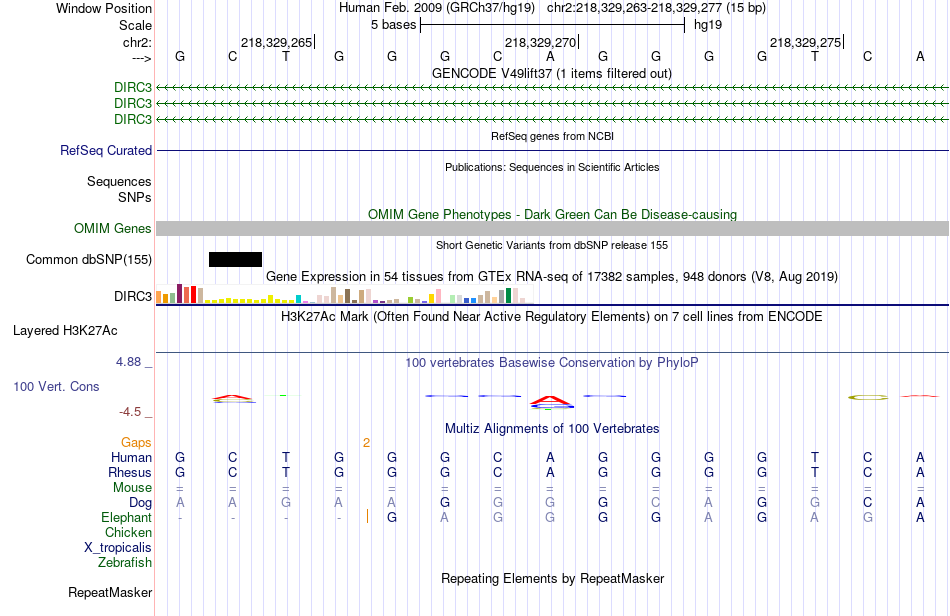Click the Publications: Sequences in Scientific Articles title

[x=552, y=167]
